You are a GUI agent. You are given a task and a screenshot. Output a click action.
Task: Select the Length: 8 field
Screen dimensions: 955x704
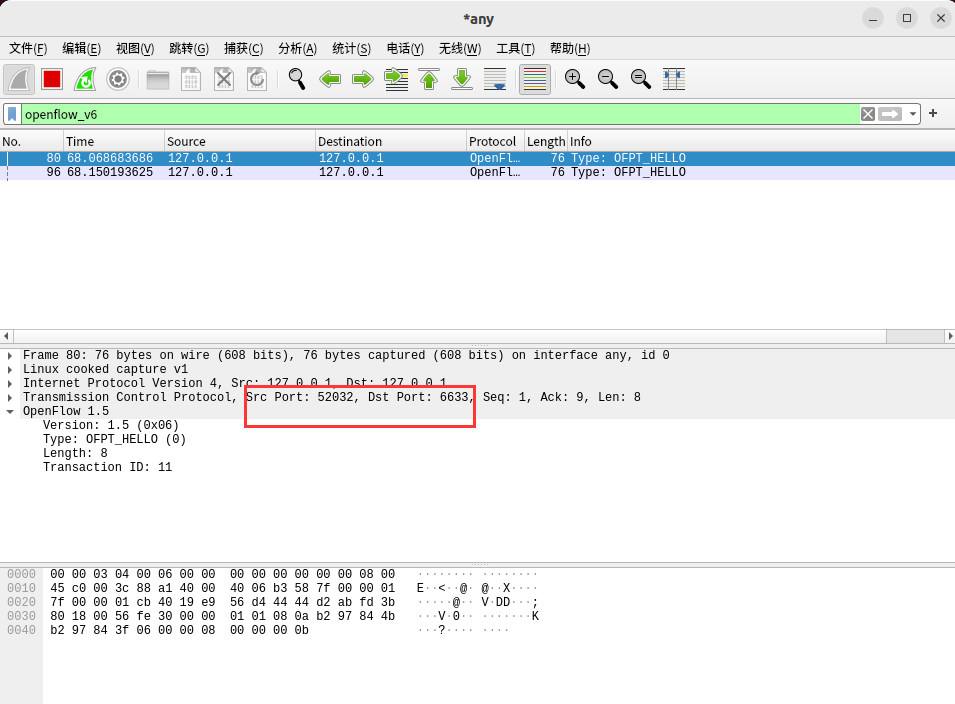75,453
